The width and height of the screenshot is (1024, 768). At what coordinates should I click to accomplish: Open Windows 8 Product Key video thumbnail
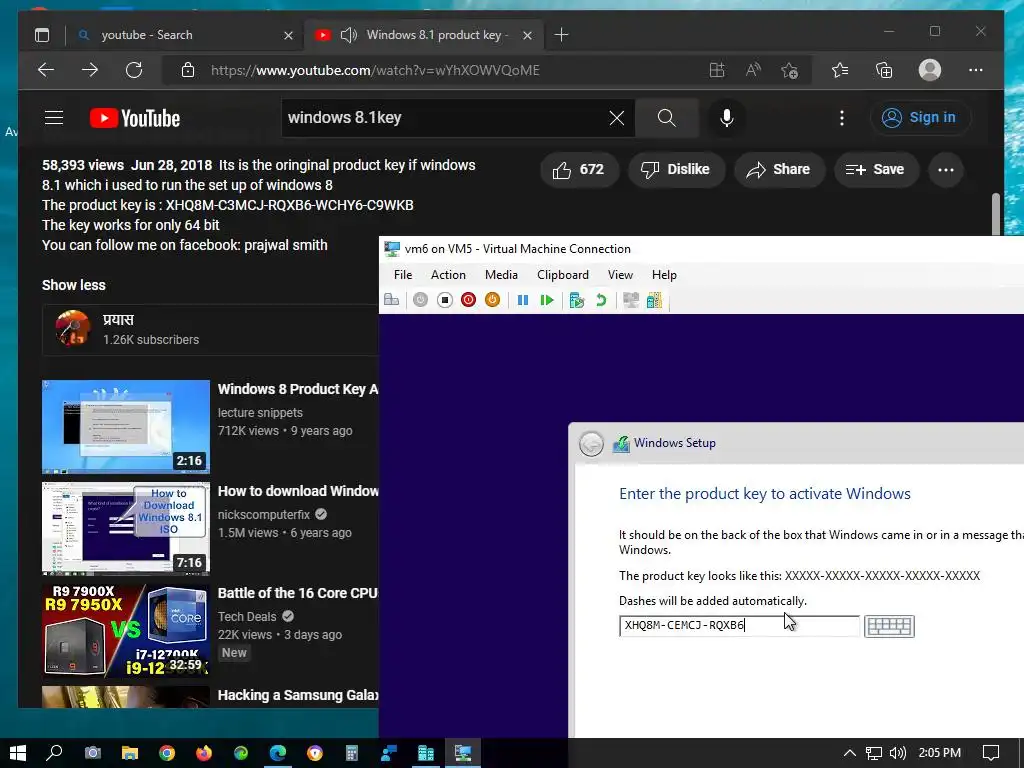click(x=126, y=427)
